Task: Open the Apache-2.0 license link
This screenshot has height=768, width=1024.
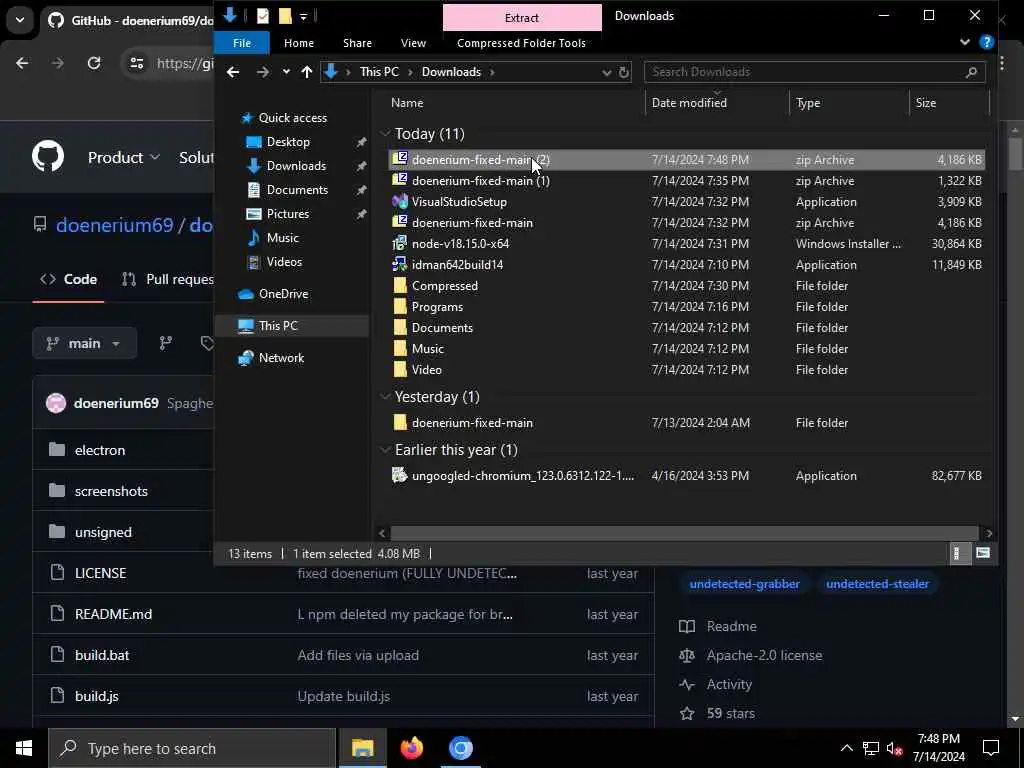Action: click(x=764, y=656)
